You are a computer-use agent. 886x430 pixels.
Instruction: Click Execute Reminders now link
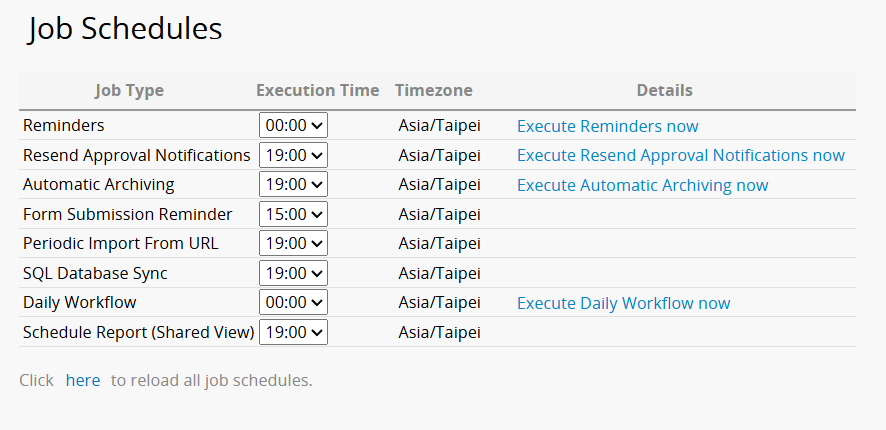pos(607,126)
